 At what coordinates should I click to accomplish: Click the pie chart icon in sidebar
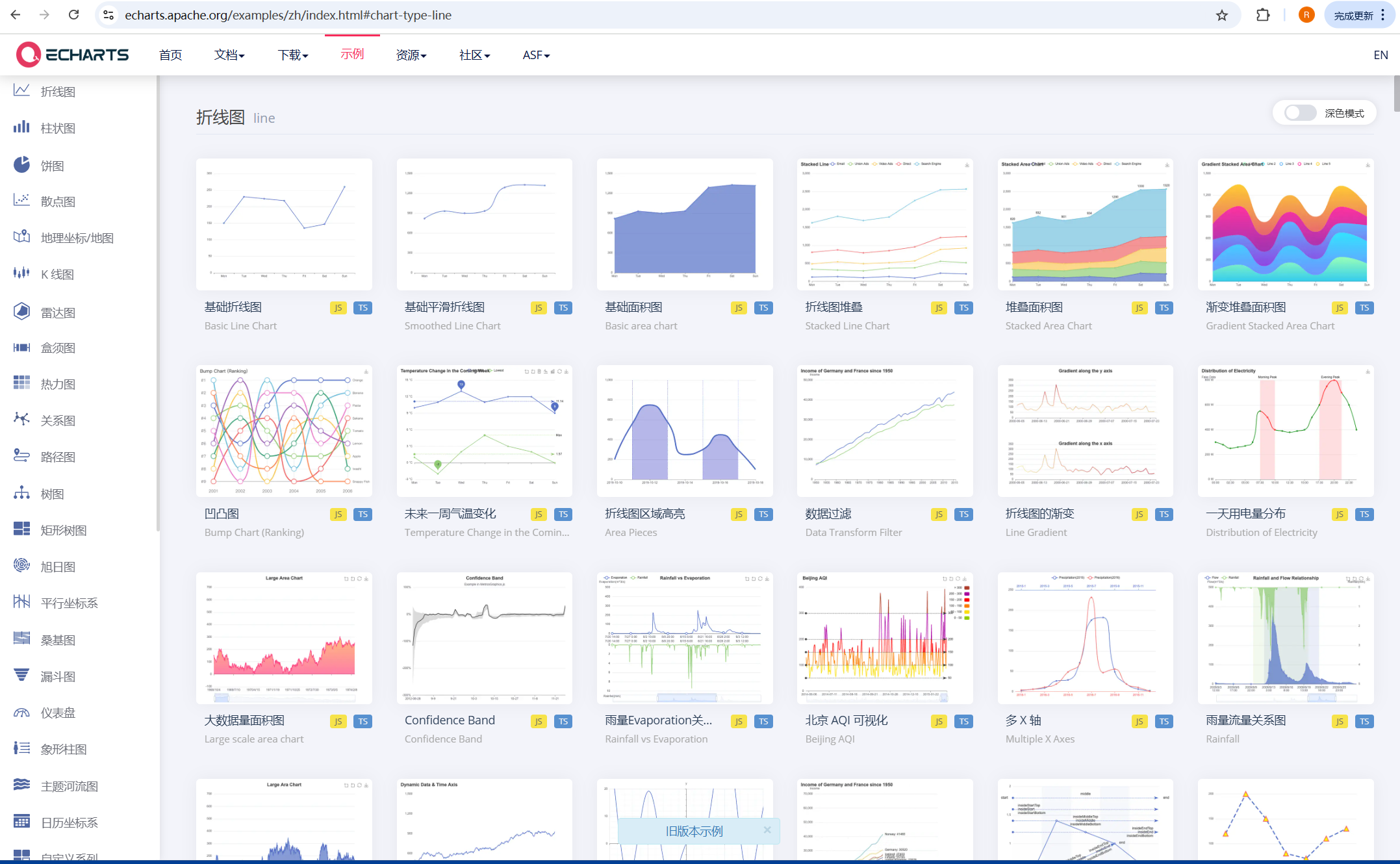point(21,165)
